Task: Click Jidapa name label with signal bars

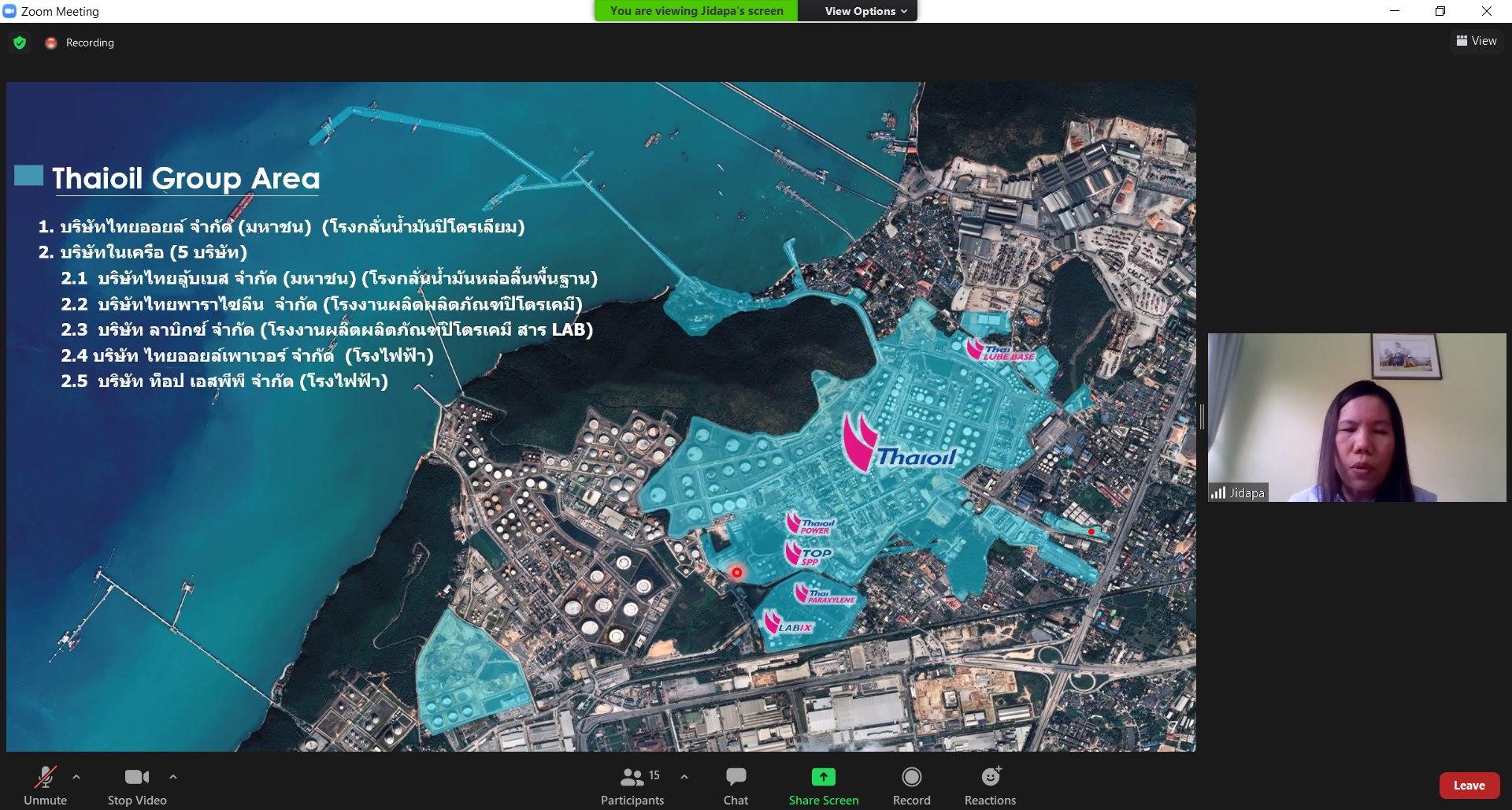Action: coord(1238,492)
